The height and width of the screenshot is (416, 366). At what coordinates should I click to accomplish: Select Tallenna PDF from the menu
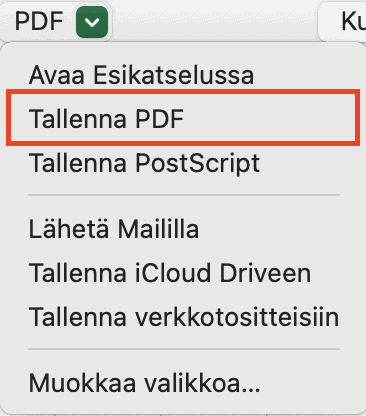coord(183,118)
